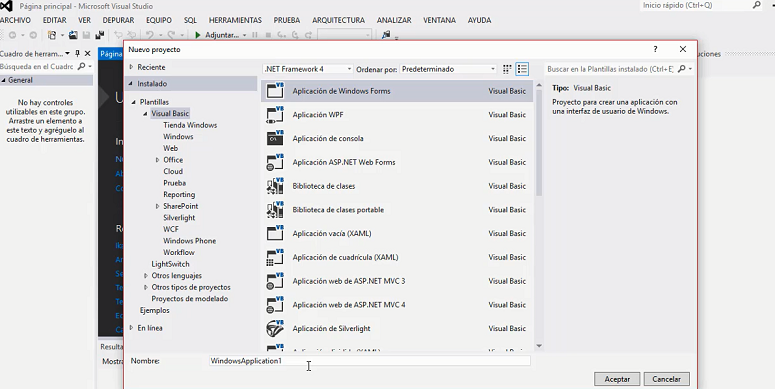Pin the Cuadro de herramientas panel
Image resolution: width=775 pixels, height=389 pixels.
[77, 53]
